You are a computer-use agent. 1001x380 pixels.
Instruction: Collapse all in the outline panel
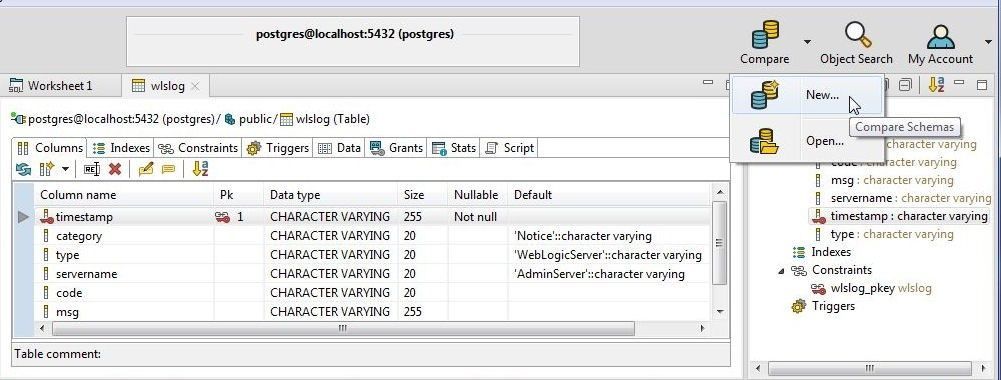905,85
